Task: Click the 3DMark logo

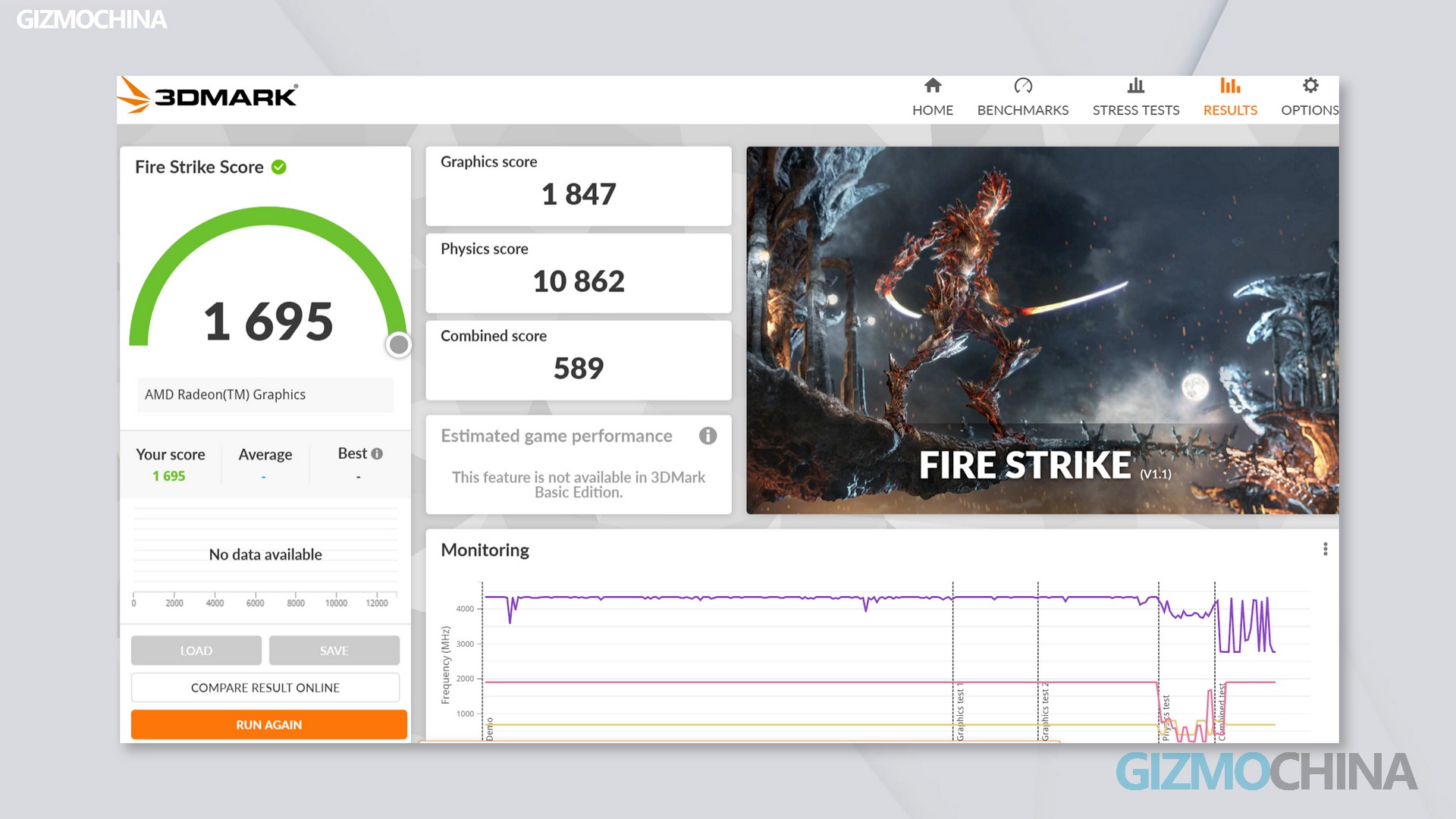Action: point(209,96)
